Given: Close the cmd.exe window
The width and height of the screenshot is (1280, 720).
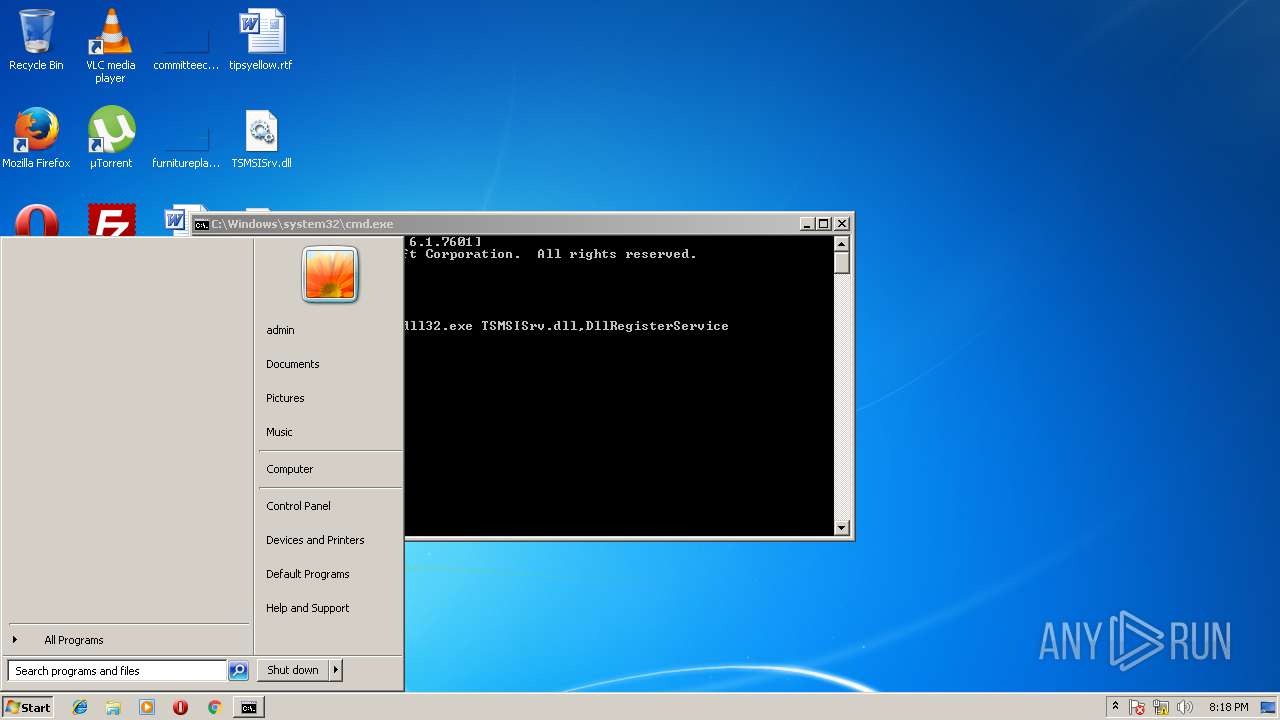Looking at the screenshot, I should click(842, 224).
